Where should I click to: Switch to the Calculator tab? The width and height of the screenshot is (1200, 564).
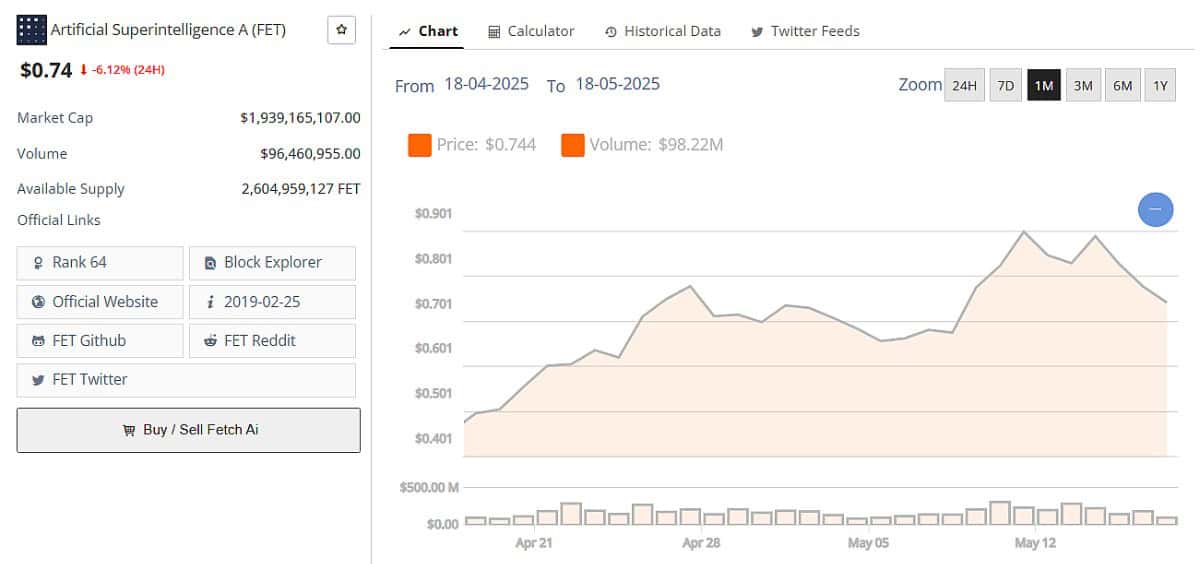[531, 31]
